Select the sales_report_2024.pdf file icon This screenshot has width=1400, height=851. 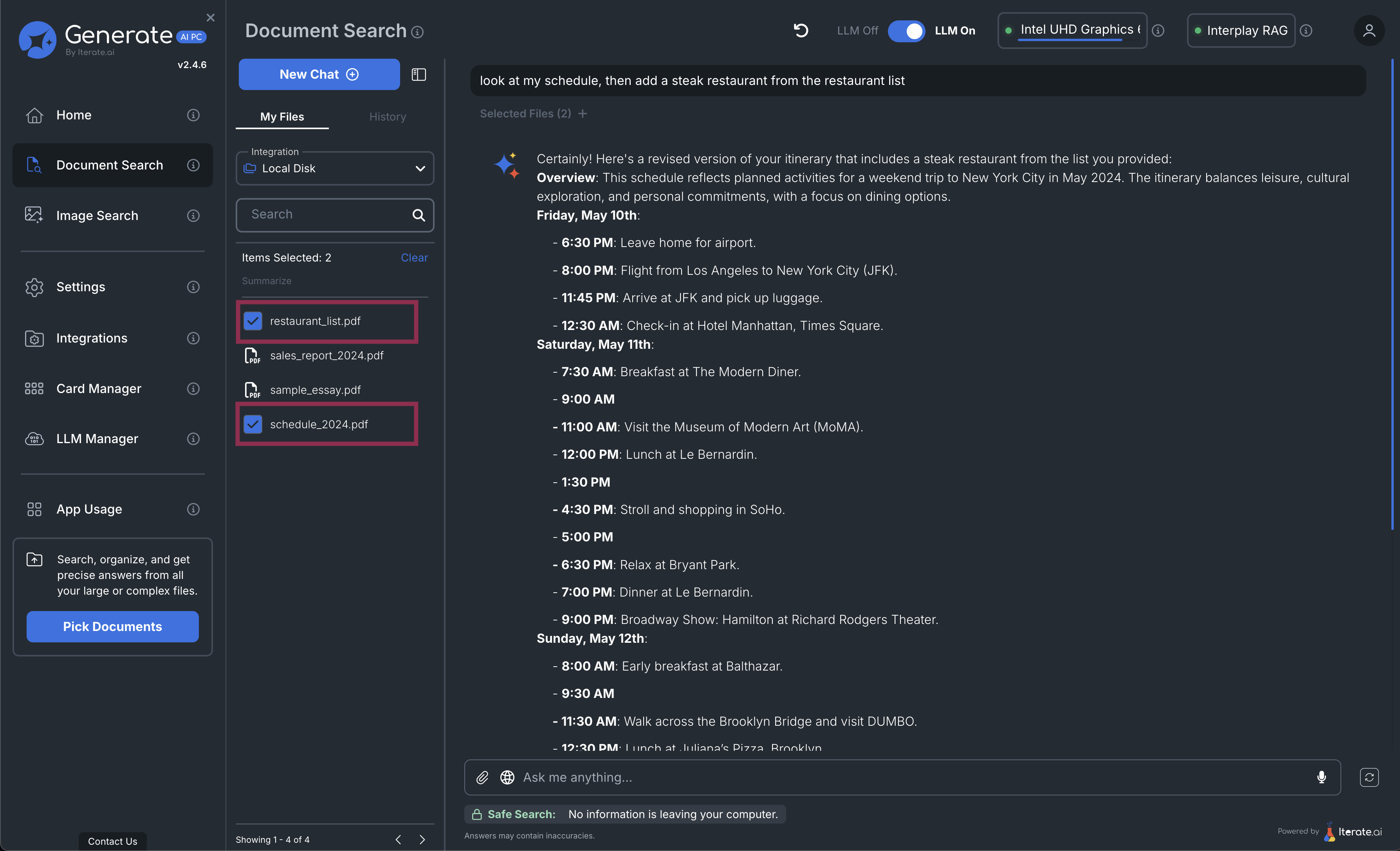252,356
